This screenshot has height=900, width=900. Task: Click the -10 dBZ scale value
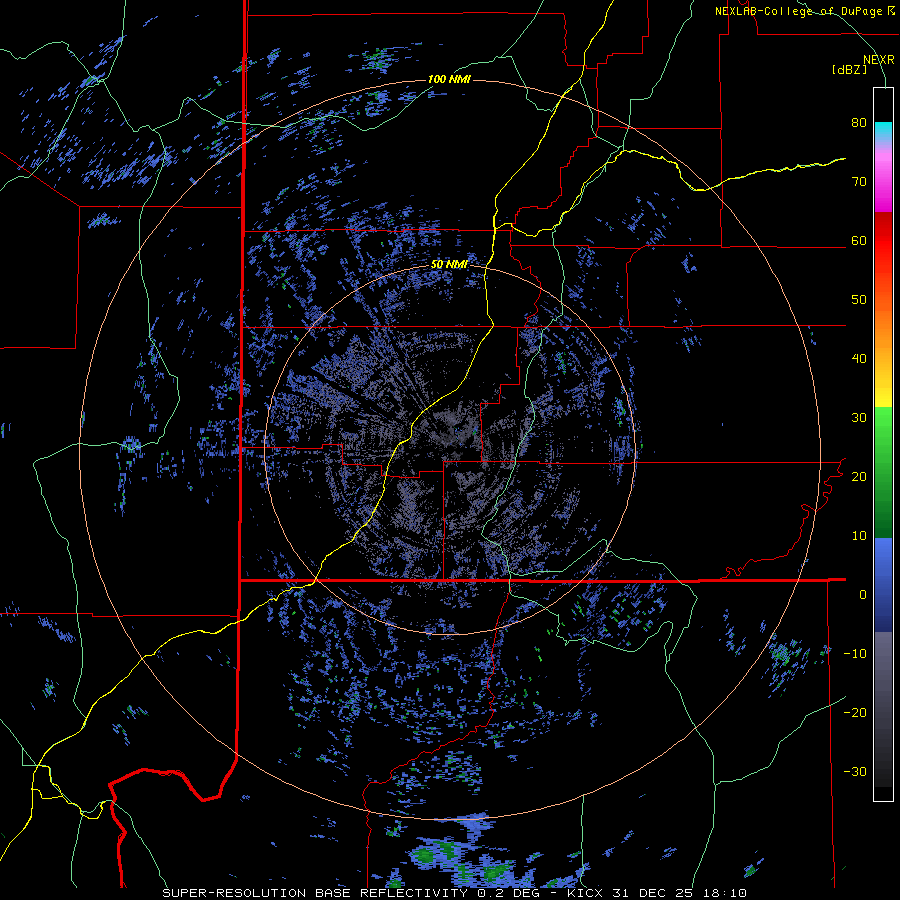[855, 654]
